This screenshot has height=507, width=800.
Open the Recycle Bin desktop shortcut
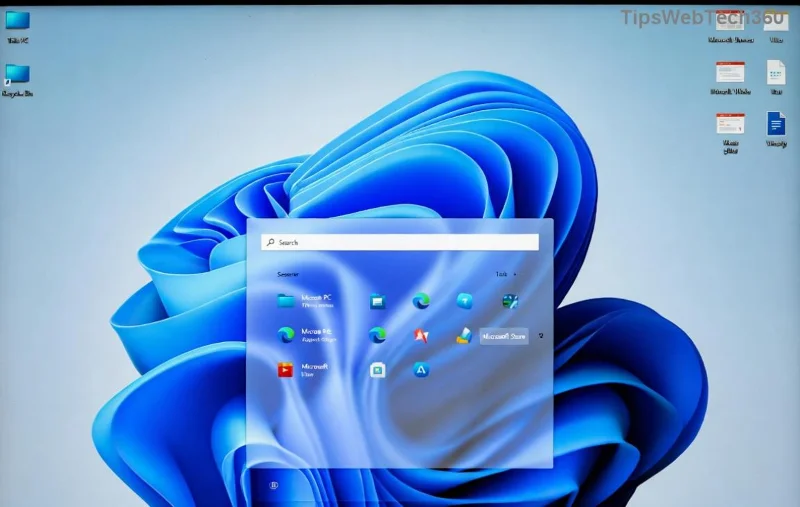(17, 75)
